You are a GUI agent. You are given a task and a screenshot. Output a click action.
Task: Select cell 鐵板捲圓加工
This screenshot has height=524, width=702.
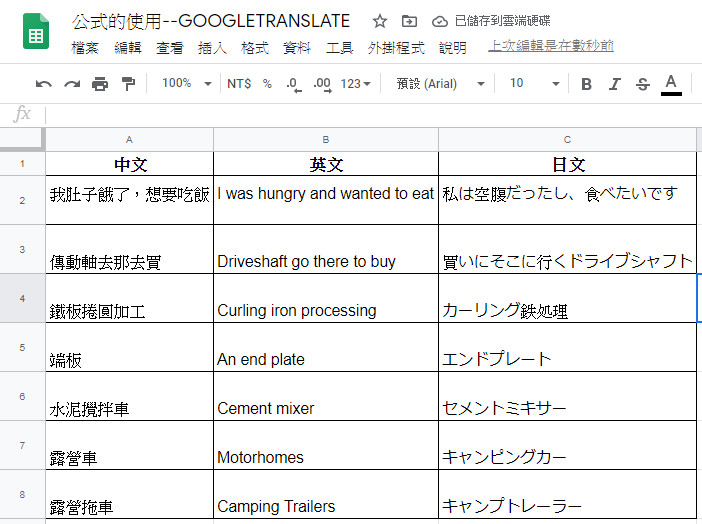[x=129, y=298]
